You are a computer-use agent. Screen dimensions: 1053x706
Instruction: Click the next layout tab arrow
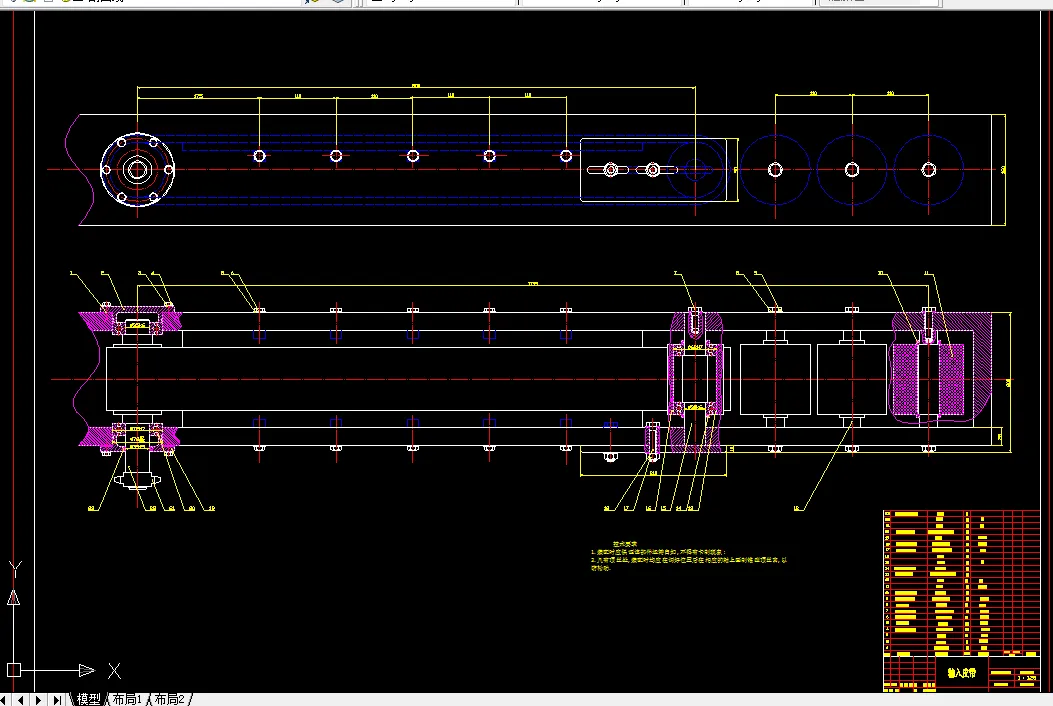(x=39, y=700)
